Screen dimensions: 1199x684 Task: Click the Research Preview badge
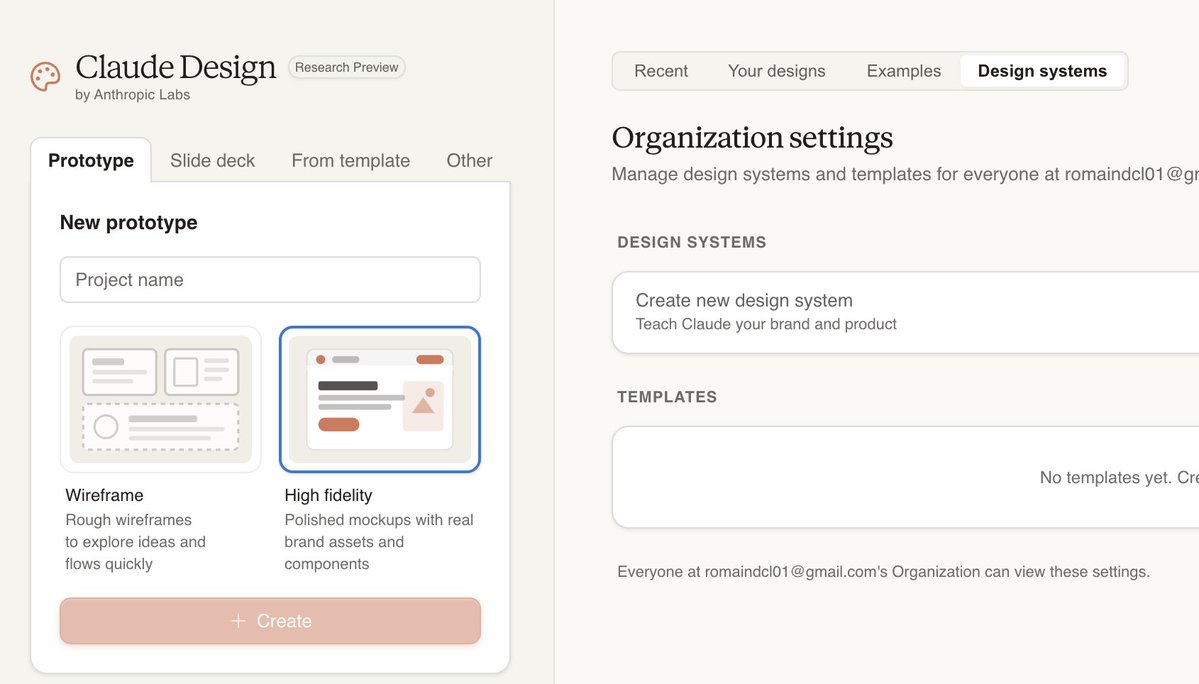click(x=346, y=67)
